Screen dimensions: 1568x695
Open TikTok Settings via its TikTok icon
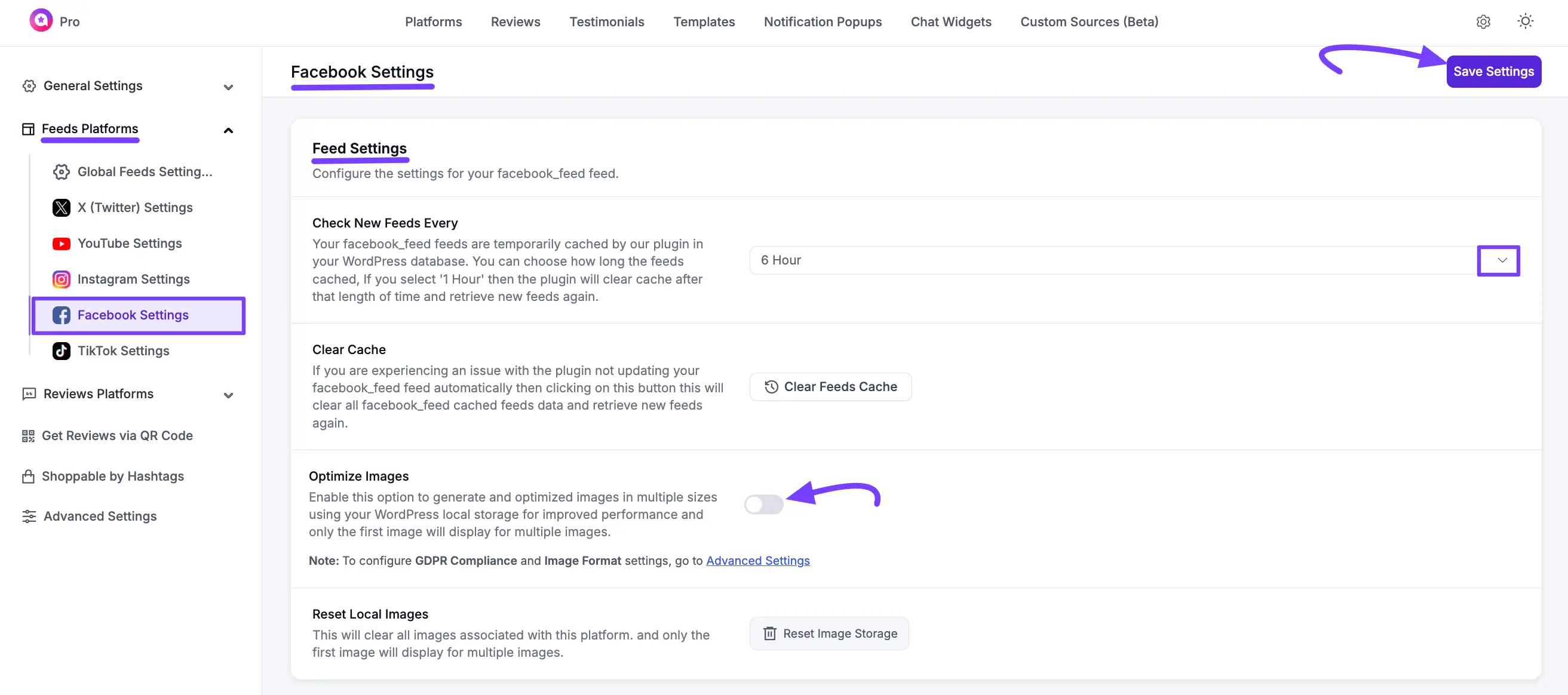click(x=61, y=350)
